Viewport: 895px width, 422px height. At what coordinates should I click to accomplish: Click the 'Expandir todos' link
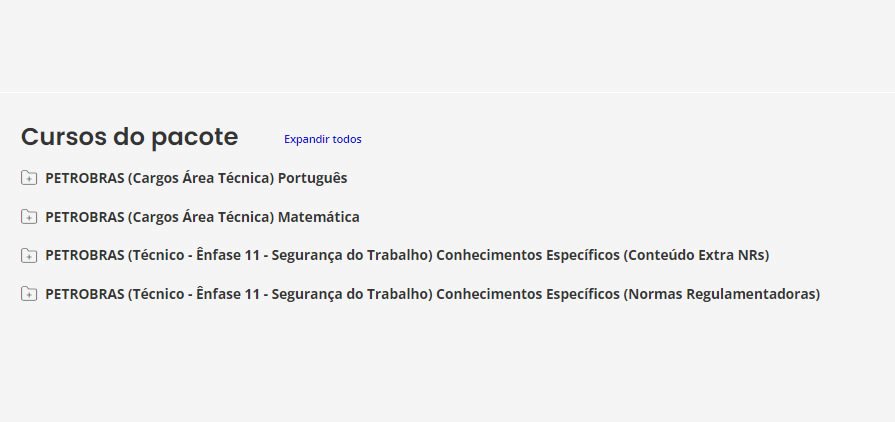click(322, 139)
